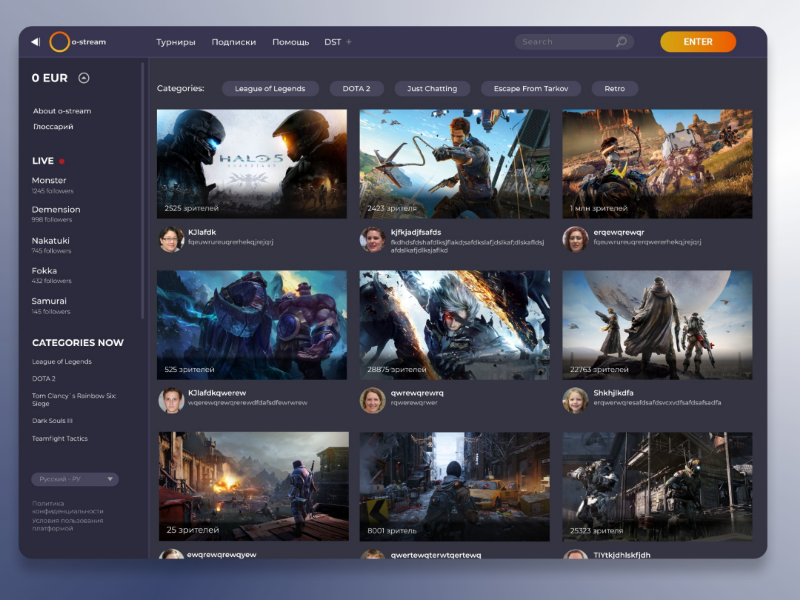Open the Monster channel from LIVE list
Image resolution: width=800 pixels, height=600 pixels.
pyautogui.click(x=47, y=180)
